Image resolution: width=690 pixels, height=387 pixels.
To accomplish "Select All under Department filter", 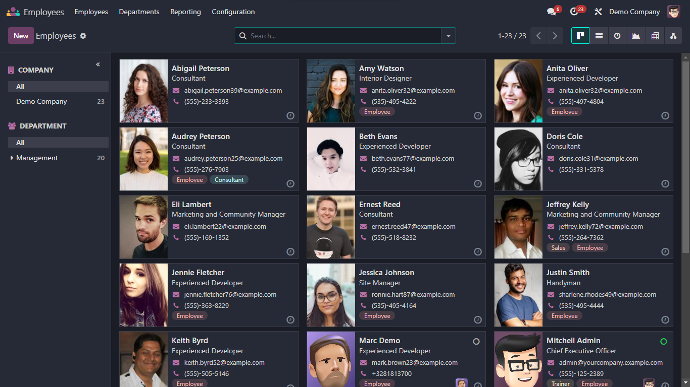I will (x=58, y=142).
